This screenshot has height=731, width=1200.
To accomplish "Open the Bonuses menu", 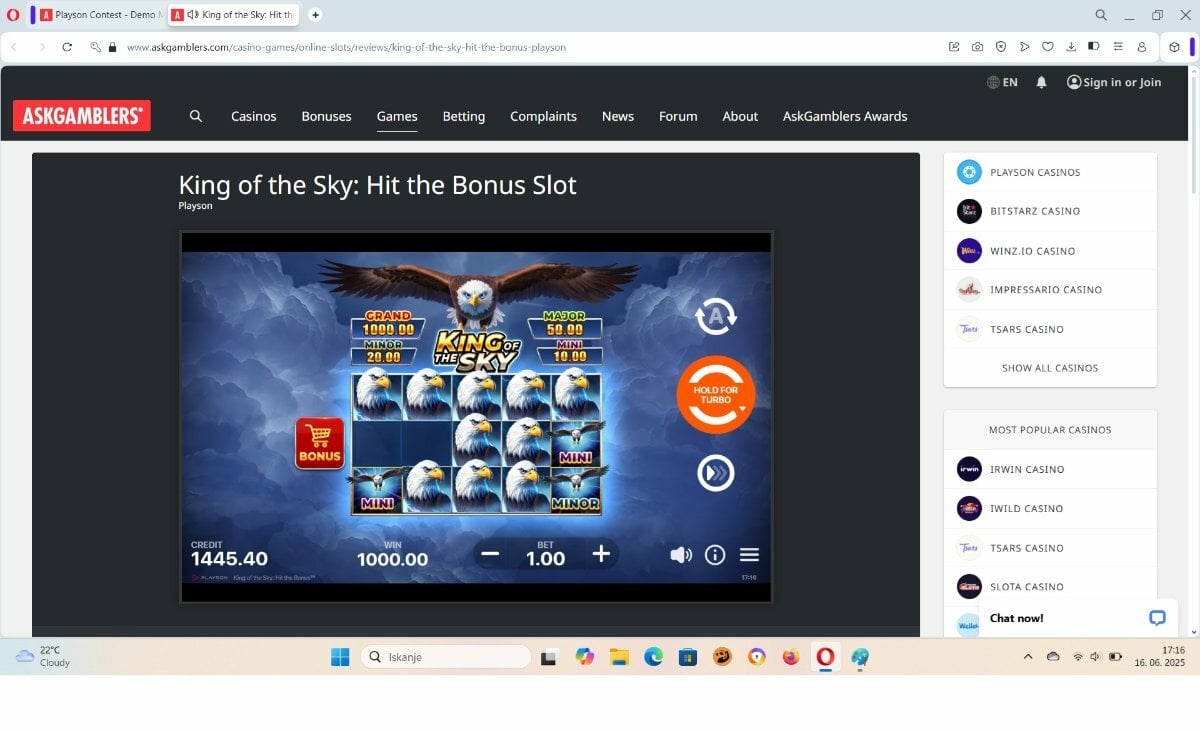I will [x=327, y=116].
